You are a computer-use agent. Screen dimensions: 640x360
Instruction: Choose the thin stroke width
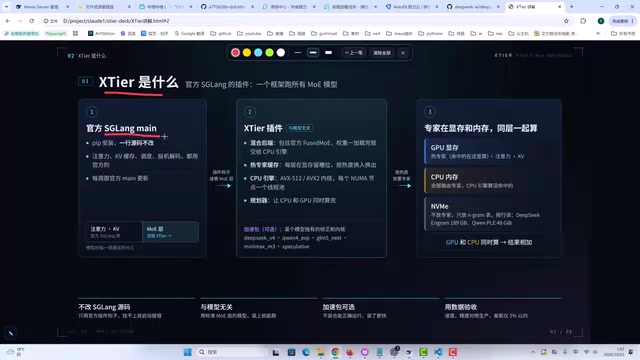(x=298, y=53)
